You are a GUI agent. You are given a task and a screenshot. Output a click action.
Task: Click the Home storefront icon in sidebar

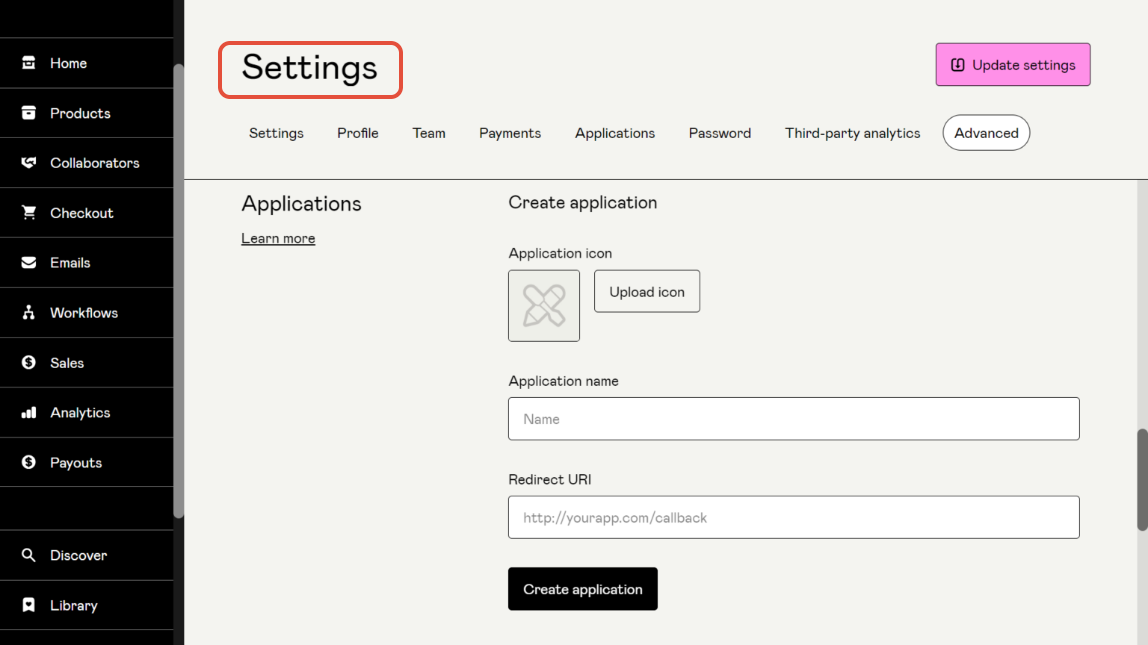point(29,63)
